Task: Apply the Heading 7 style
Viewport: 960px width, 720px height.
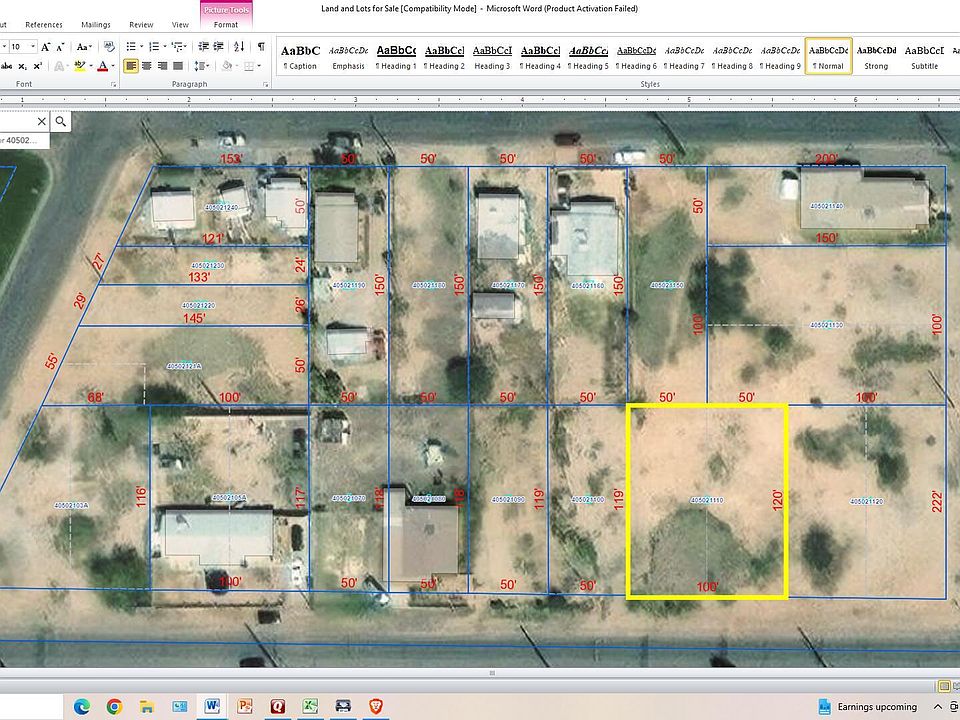Action: point(684,57)
